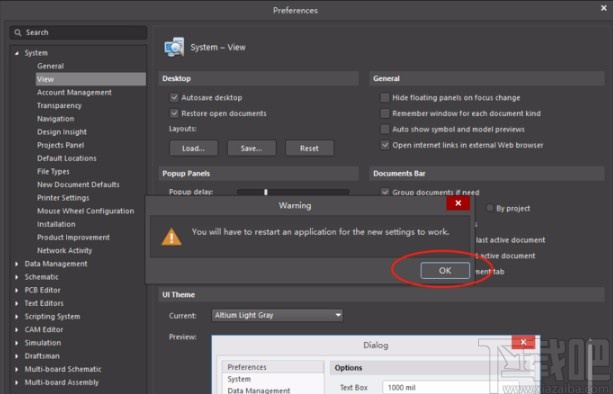Expand the Data Management node
This screenshot has height=394, width=613.
click(16, 264)
